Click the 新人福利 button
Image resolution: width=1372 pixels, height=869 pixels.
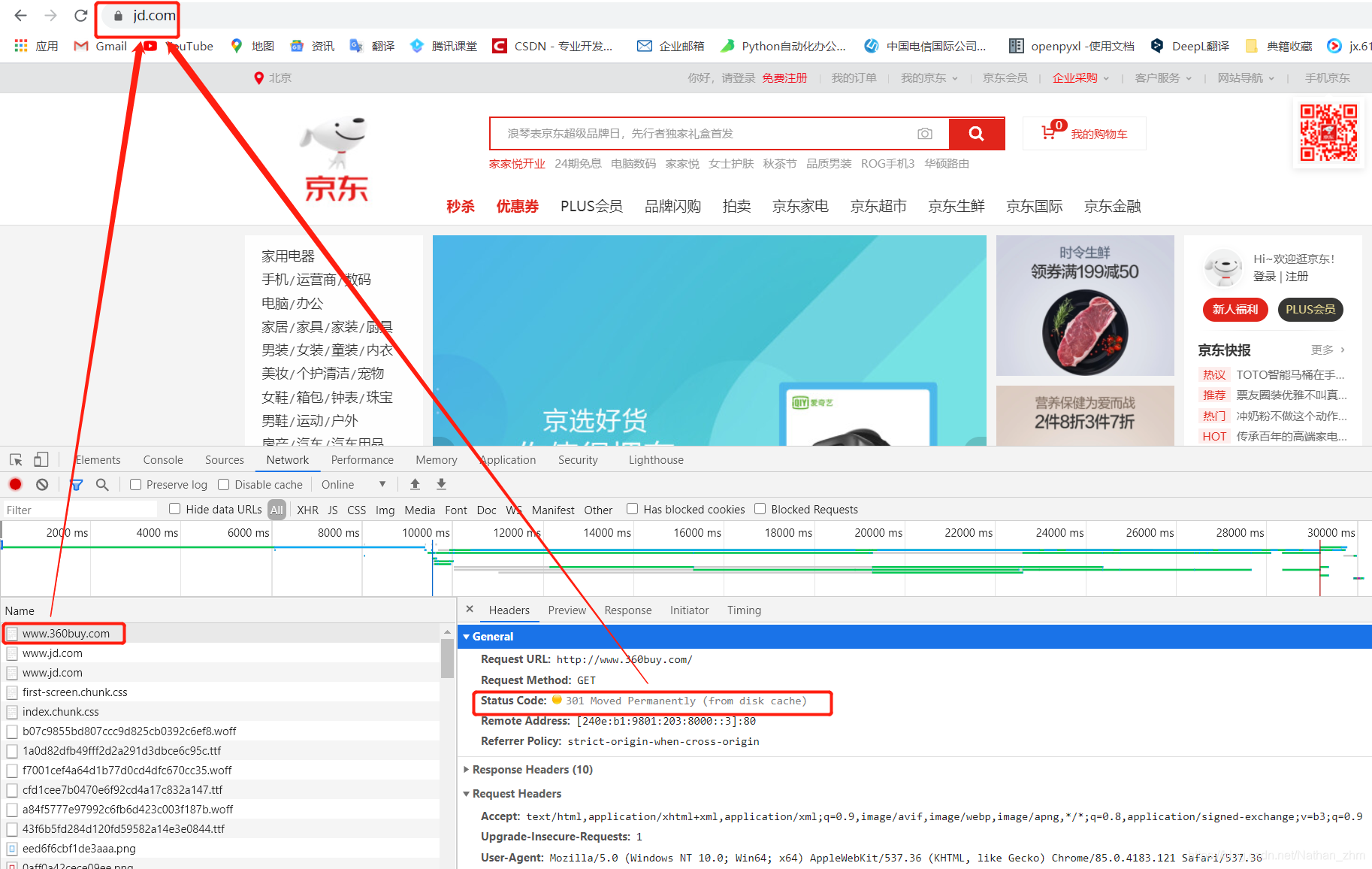coord(1235,309)
